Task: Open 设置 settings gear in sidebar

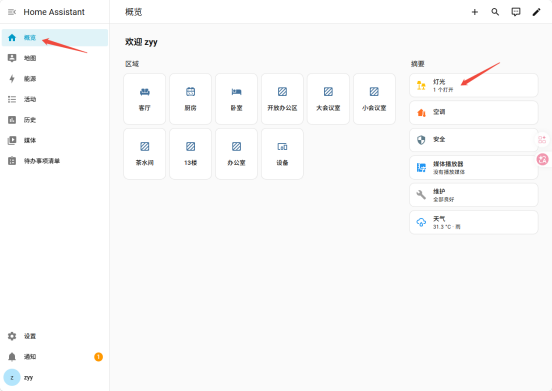Action: [55, 336]
